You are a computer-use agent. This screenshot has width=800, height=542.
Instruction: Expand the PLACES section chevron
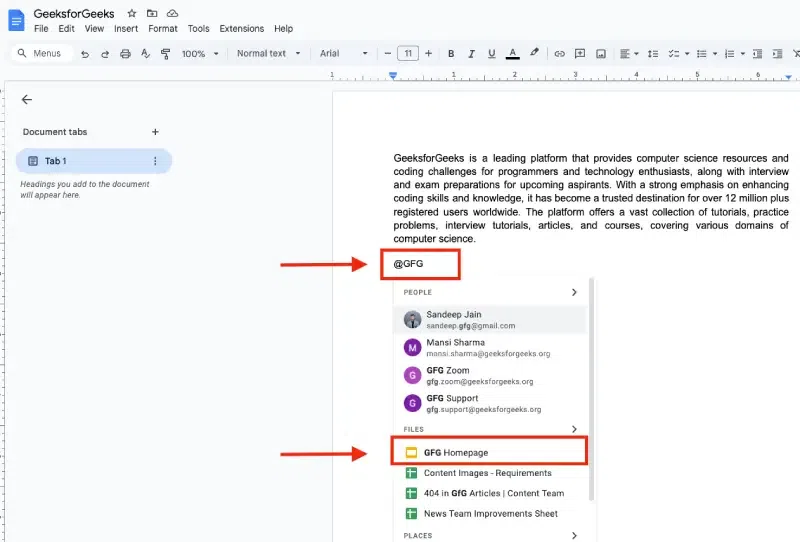[574, 535]
